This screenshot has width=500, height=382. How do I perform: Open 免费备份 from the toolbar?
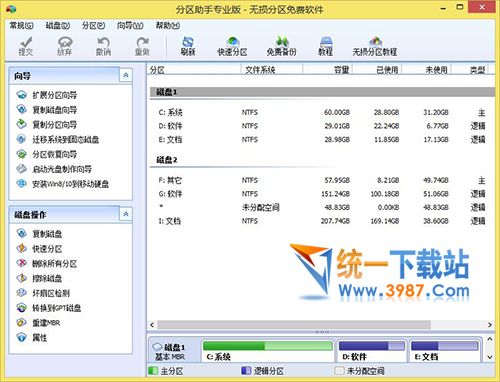point(282,46)
